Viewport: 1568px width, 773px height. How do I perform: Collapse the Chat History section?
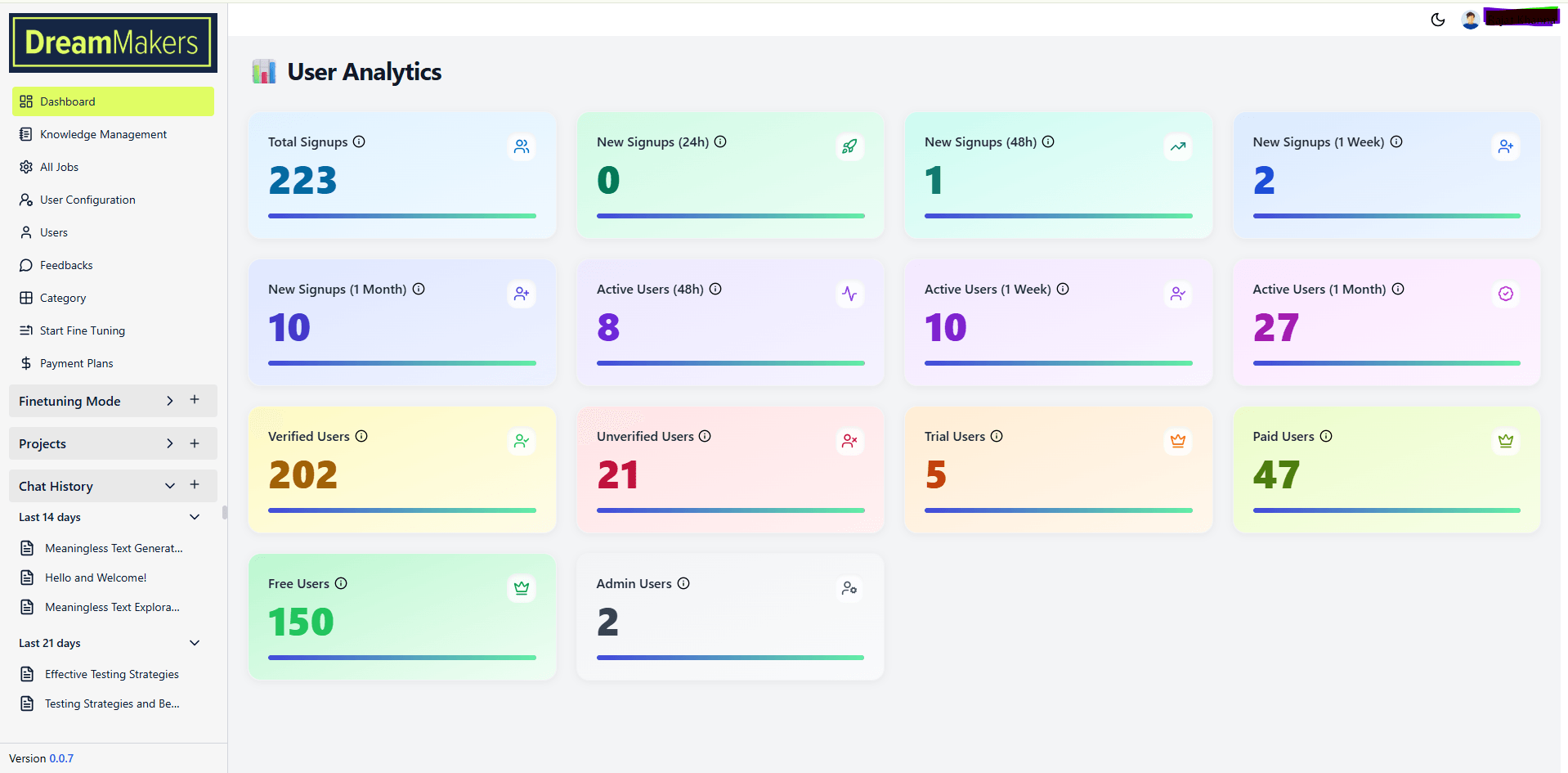point(170,486)
